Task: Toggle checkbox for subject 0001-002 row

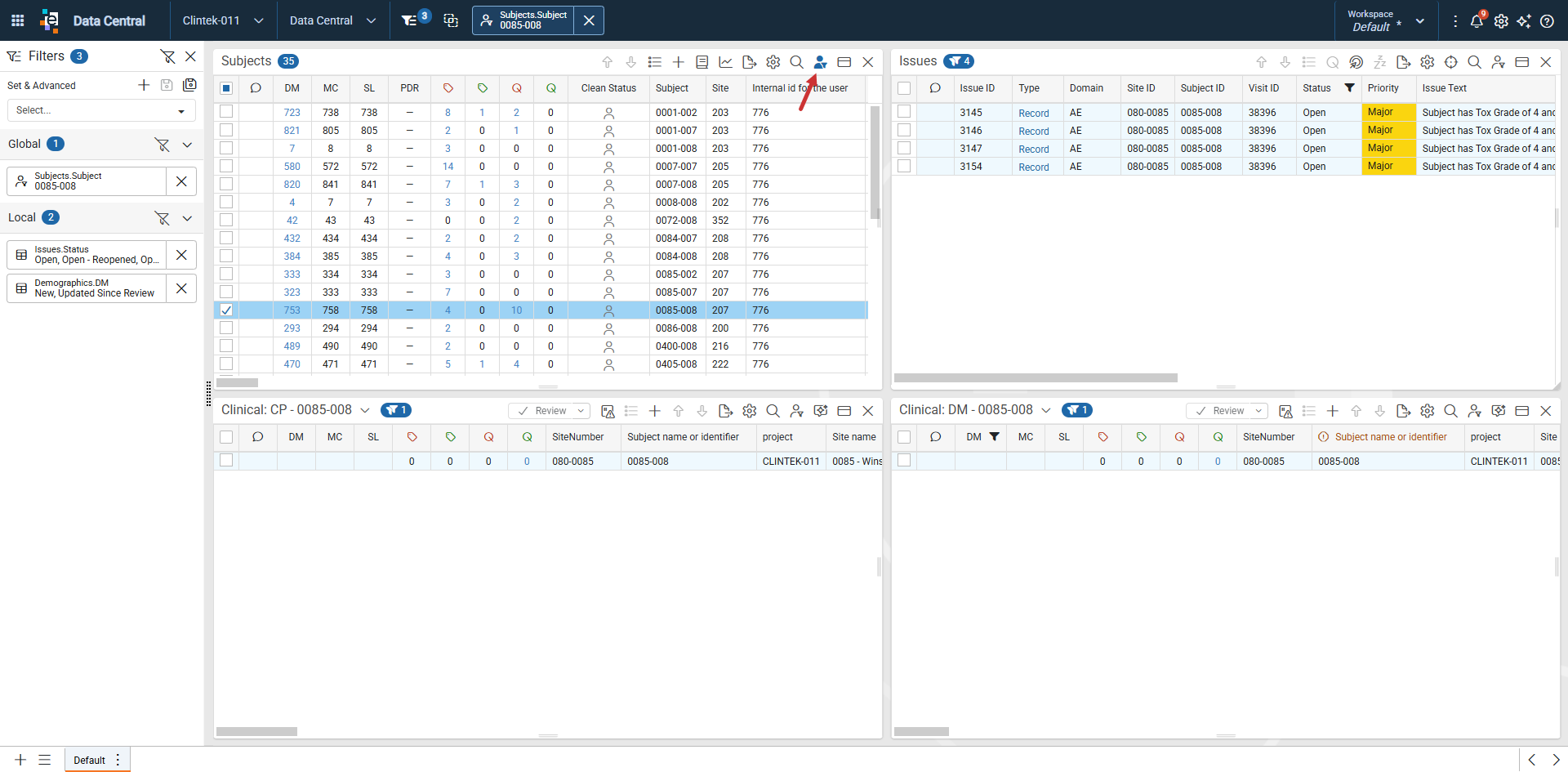Action: pyautogui.click(x=226, y=112)
